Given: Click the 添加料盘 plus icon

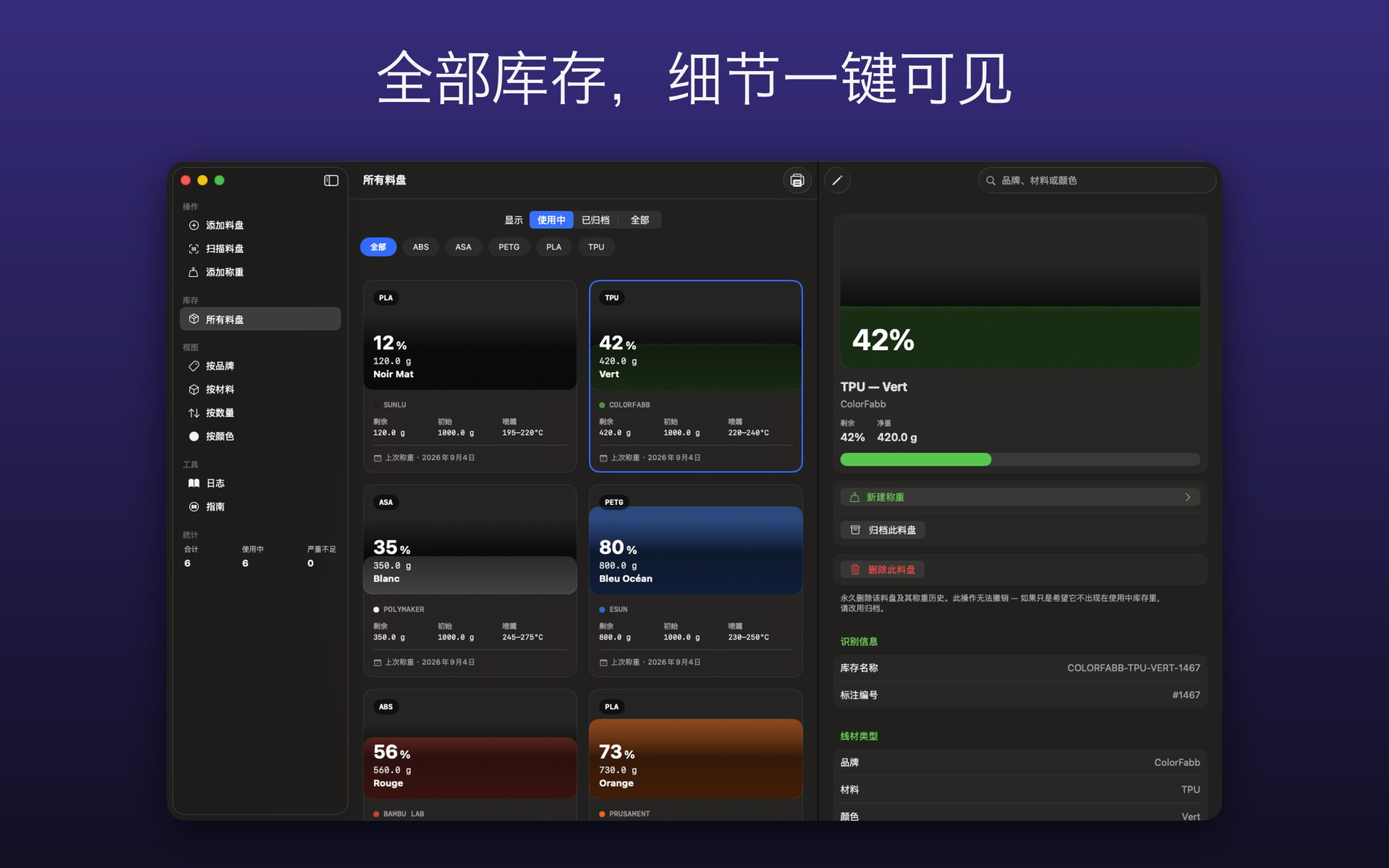Looking at the screenshot, I should click(194, 226).
